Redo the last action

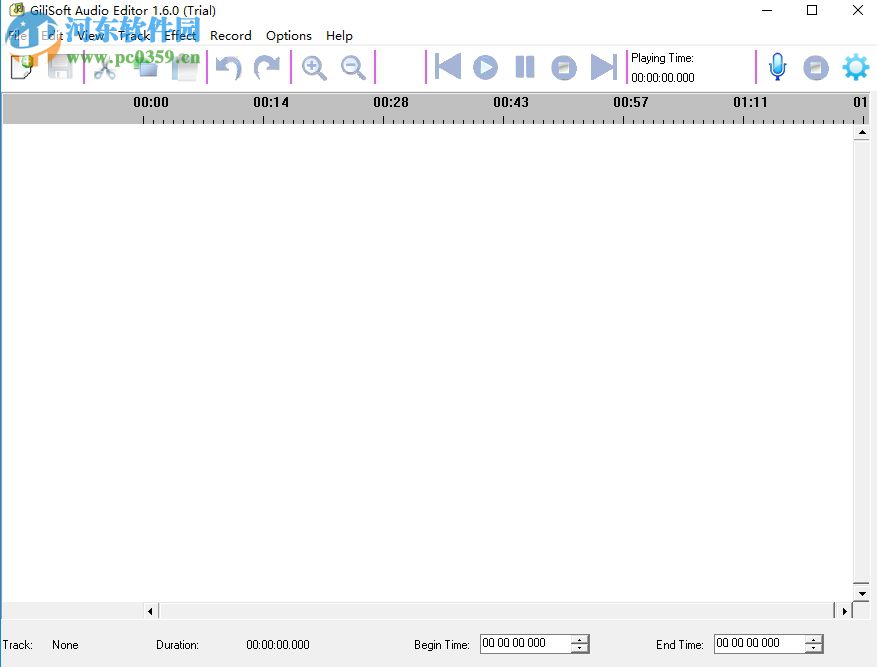[268, 68]
